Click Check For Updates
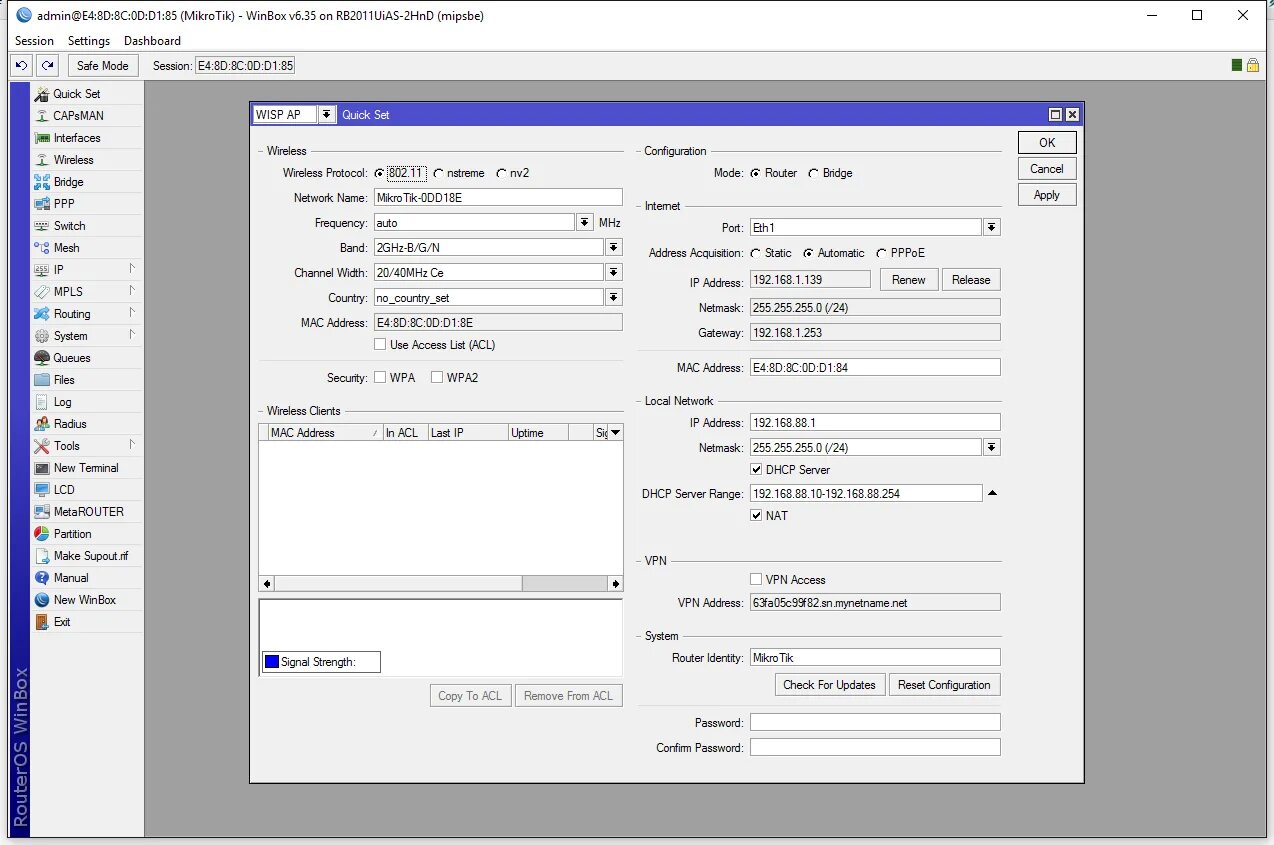The image size is (1274, 845). (x=829, y=684)
